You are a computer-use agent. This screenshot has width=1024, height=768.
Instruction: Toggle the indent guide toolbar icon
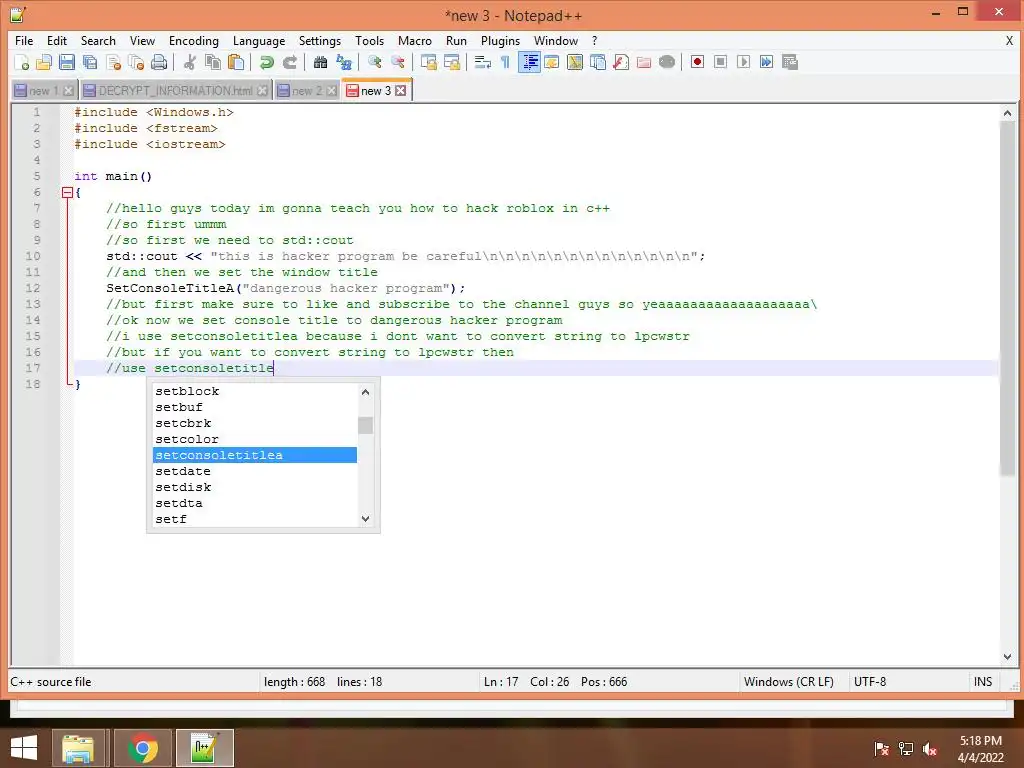coord(529,62)
